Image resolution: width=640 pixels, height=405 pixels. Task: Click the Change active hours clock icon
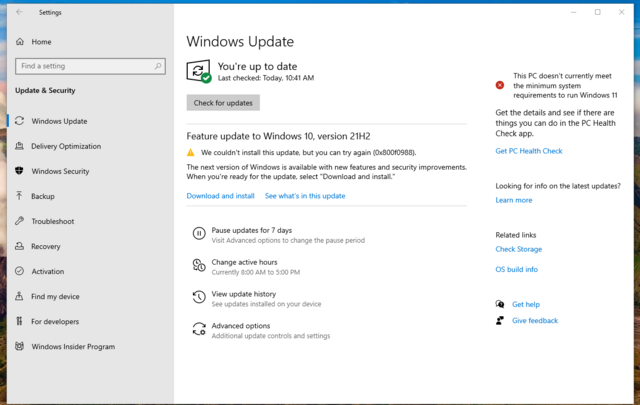pyautogui.click(x=198, y=266)
